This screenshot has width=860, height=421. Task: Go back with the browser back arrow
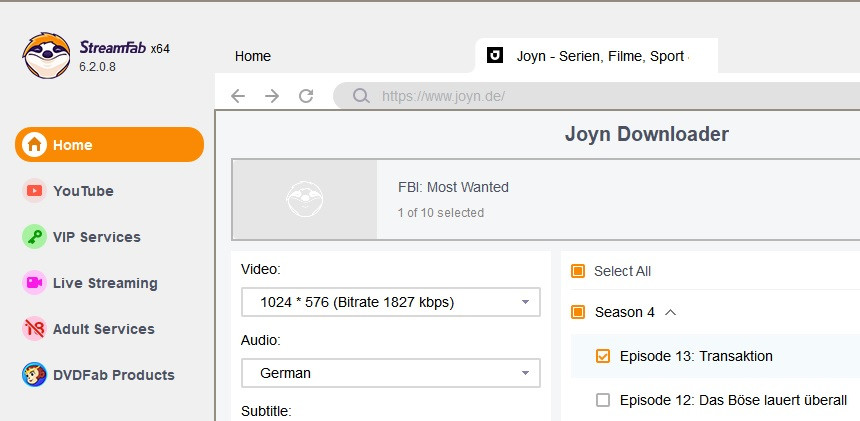click(237, 96)
